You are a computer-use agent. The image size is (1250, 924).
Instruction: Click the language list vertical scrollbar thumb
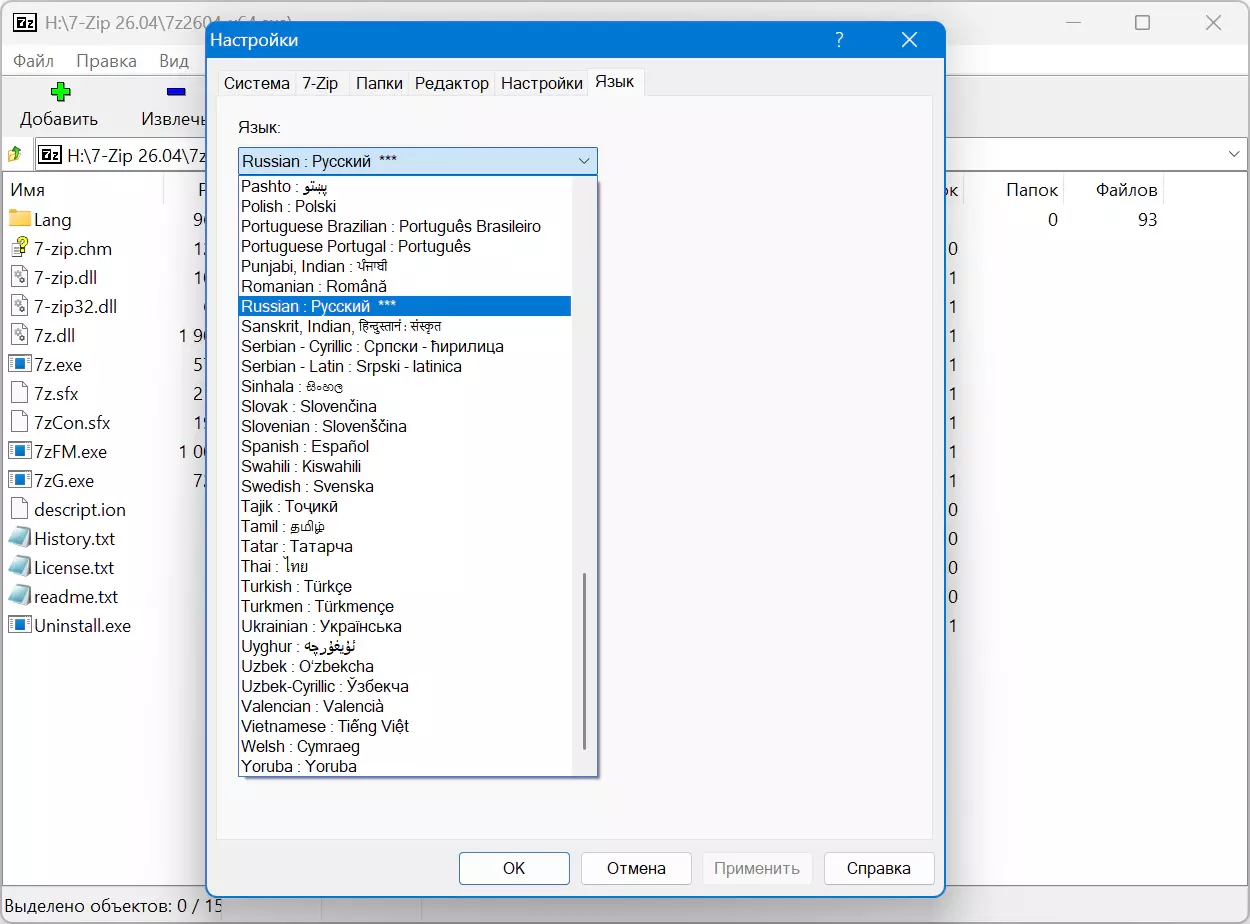coord(585,662)
